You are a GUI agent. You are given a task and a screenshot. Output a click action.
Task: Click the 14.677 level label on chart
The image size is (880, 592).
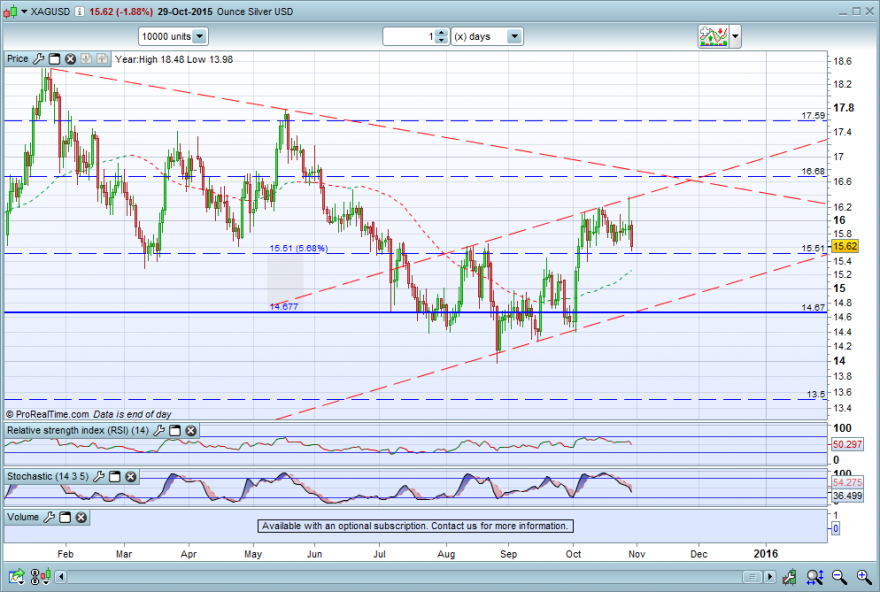point(284,306)
